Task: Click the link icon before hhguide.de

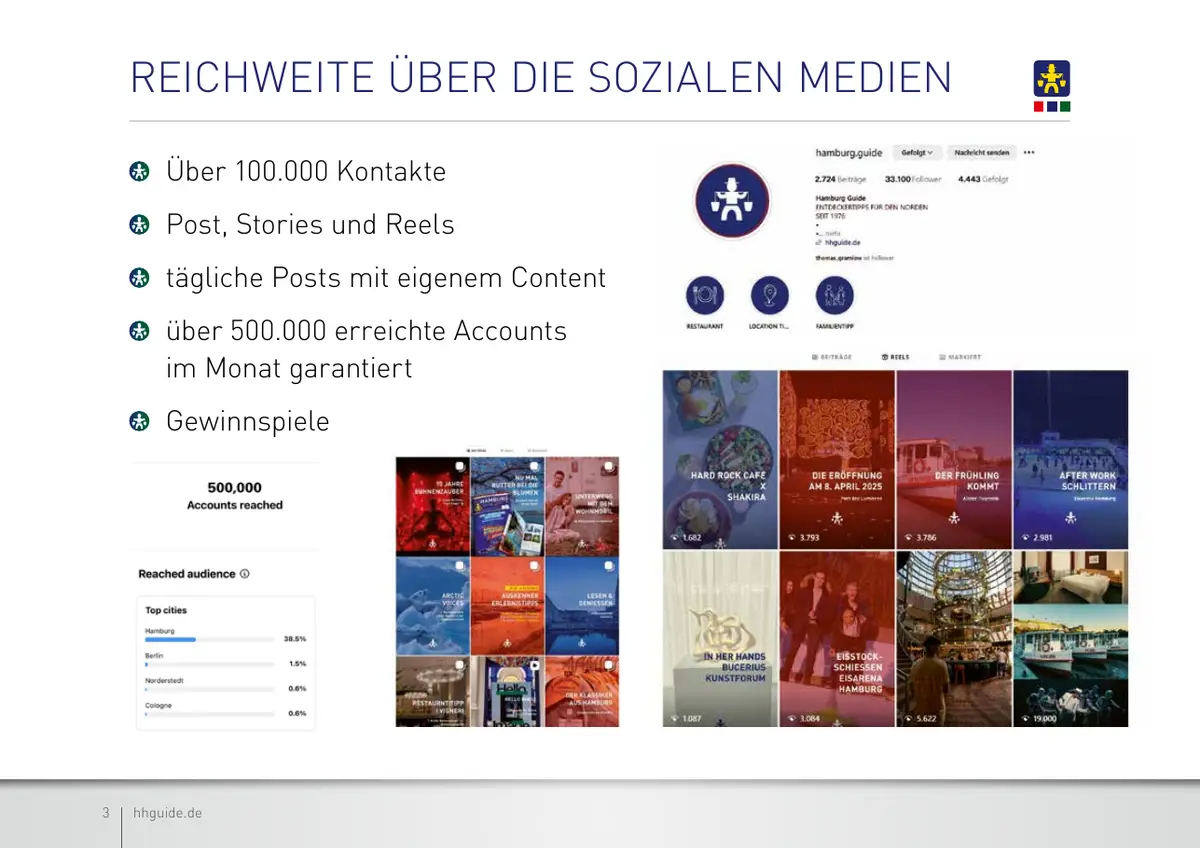Action: tap(818, 241)
